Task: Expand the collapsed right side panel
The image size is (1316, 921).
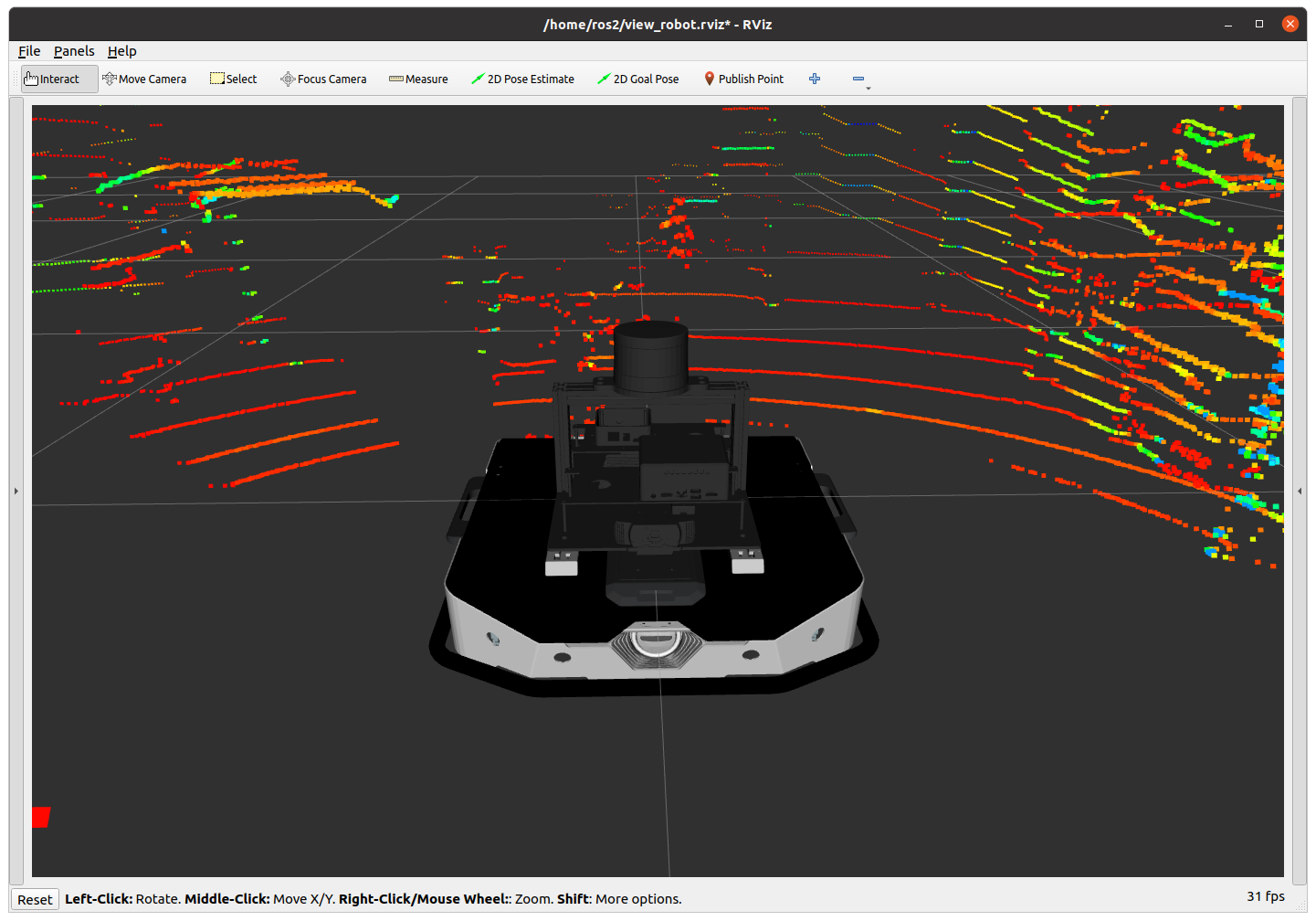Action: [x=1300, y=492]
